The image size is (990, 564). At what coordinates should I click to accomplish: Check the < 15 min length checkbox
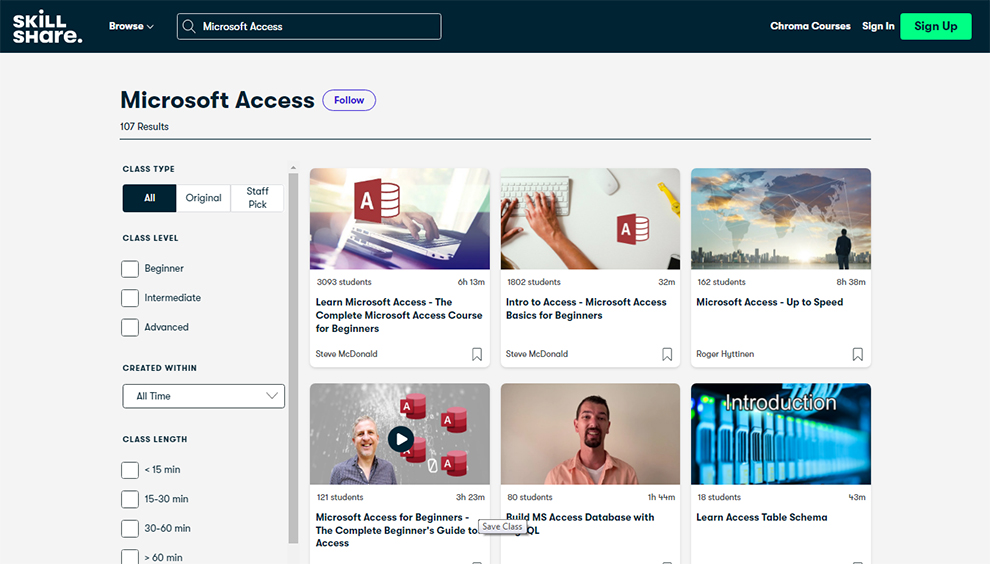[x=130, y=470]
